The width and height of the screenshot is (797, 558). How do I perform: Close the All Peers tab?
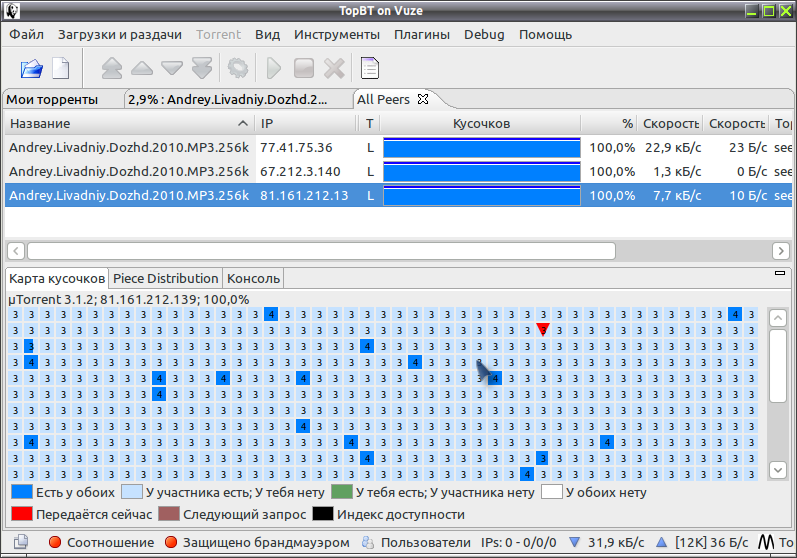tap(422, 99)
